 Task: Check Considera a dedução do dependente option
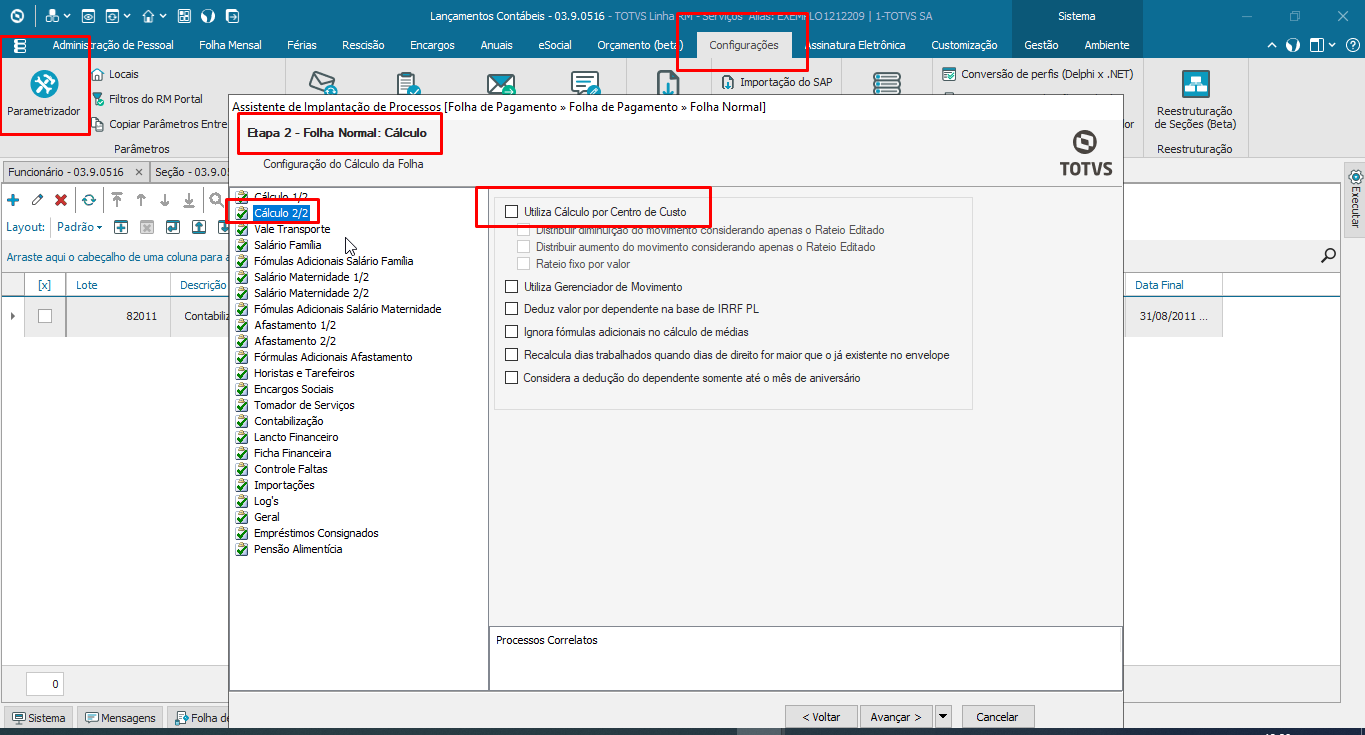512,378
